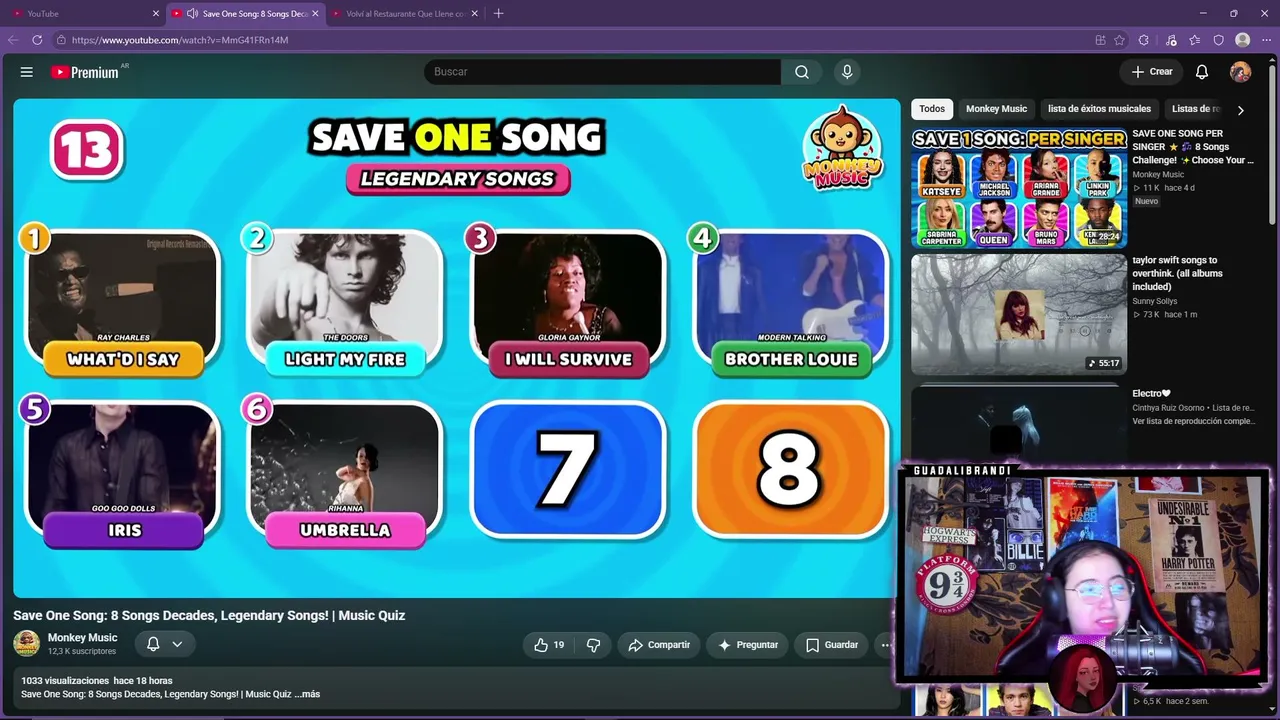The image size is (1280, 720).
Task: Select lista de éxitos musicales chip
Action: click(x=1099, y=109)
